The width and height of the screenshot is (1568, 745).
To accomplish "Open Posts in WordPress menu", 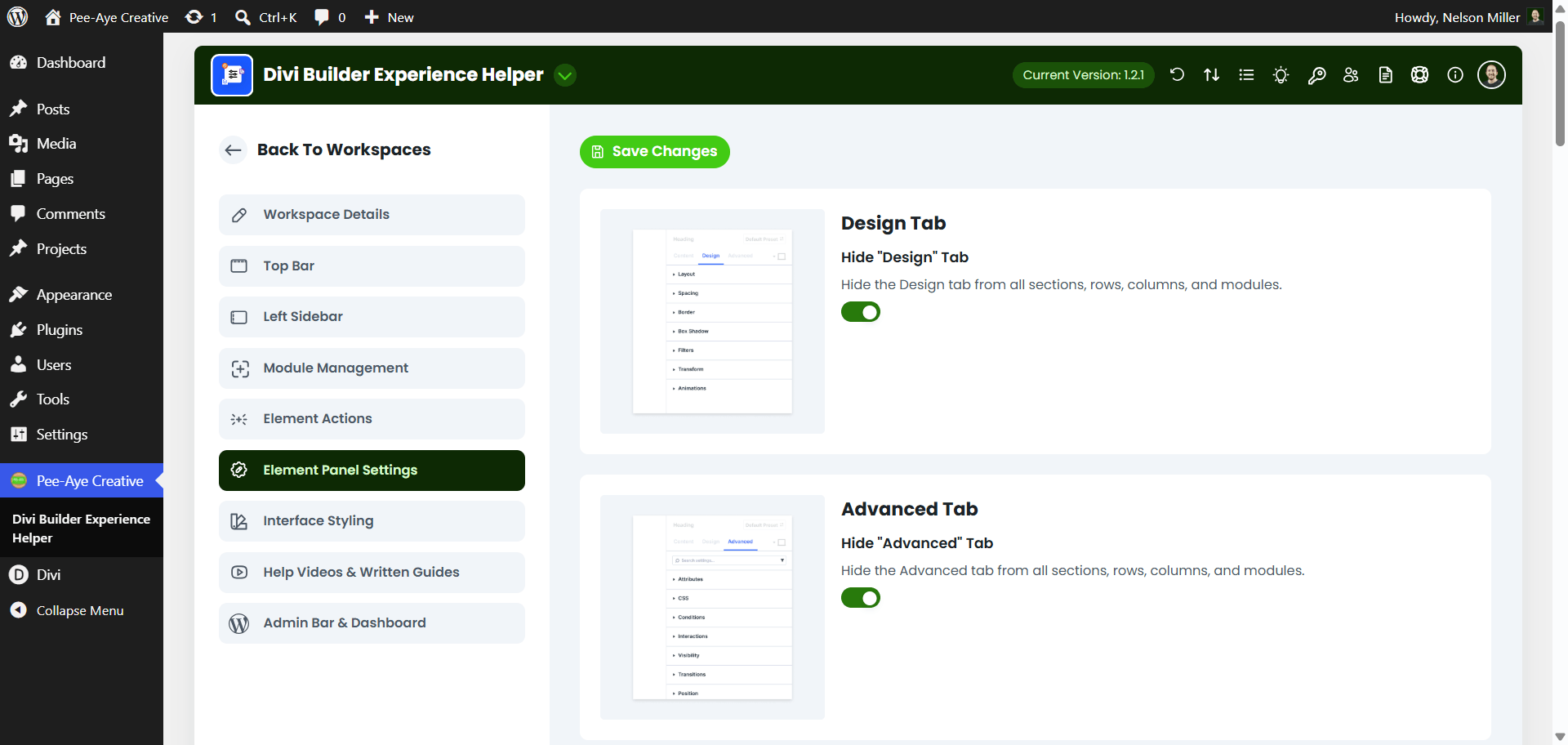I will coord(82,109).
